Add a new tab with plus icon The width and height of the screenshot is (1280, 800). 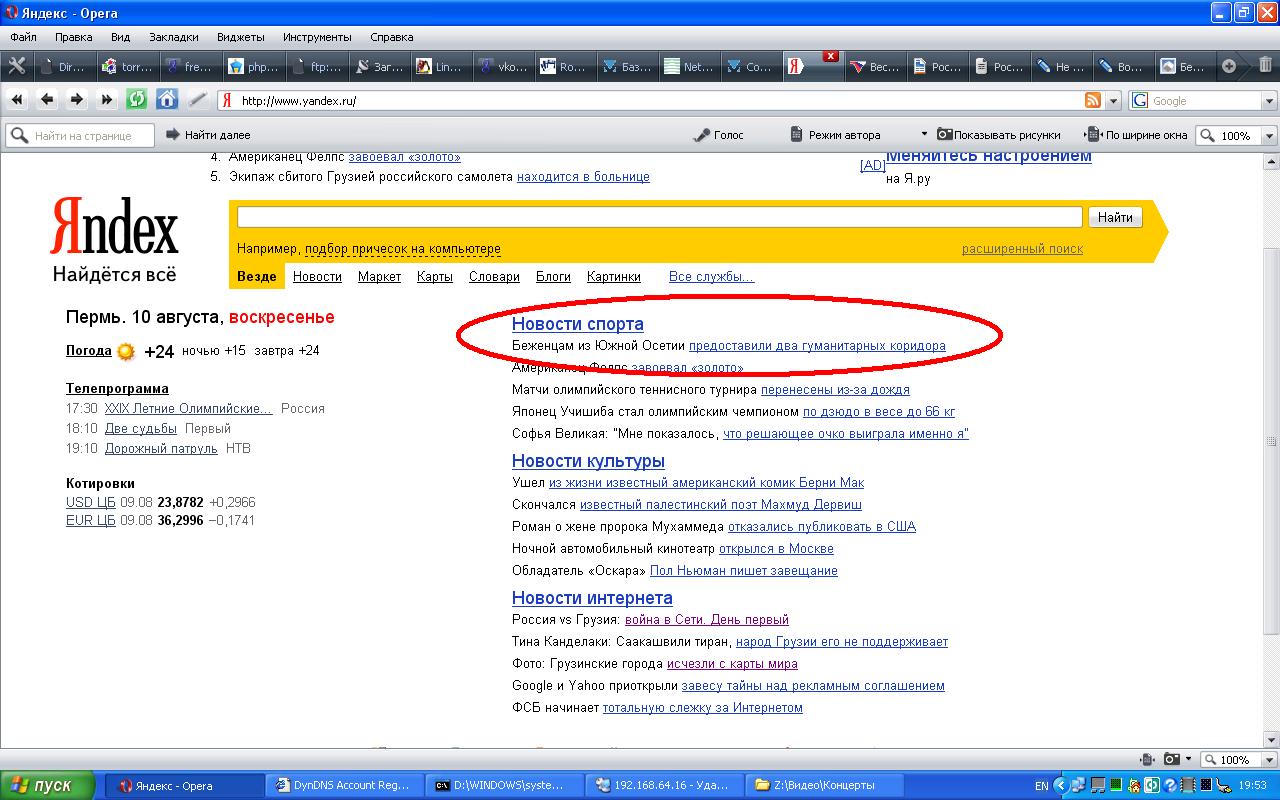1229,66
